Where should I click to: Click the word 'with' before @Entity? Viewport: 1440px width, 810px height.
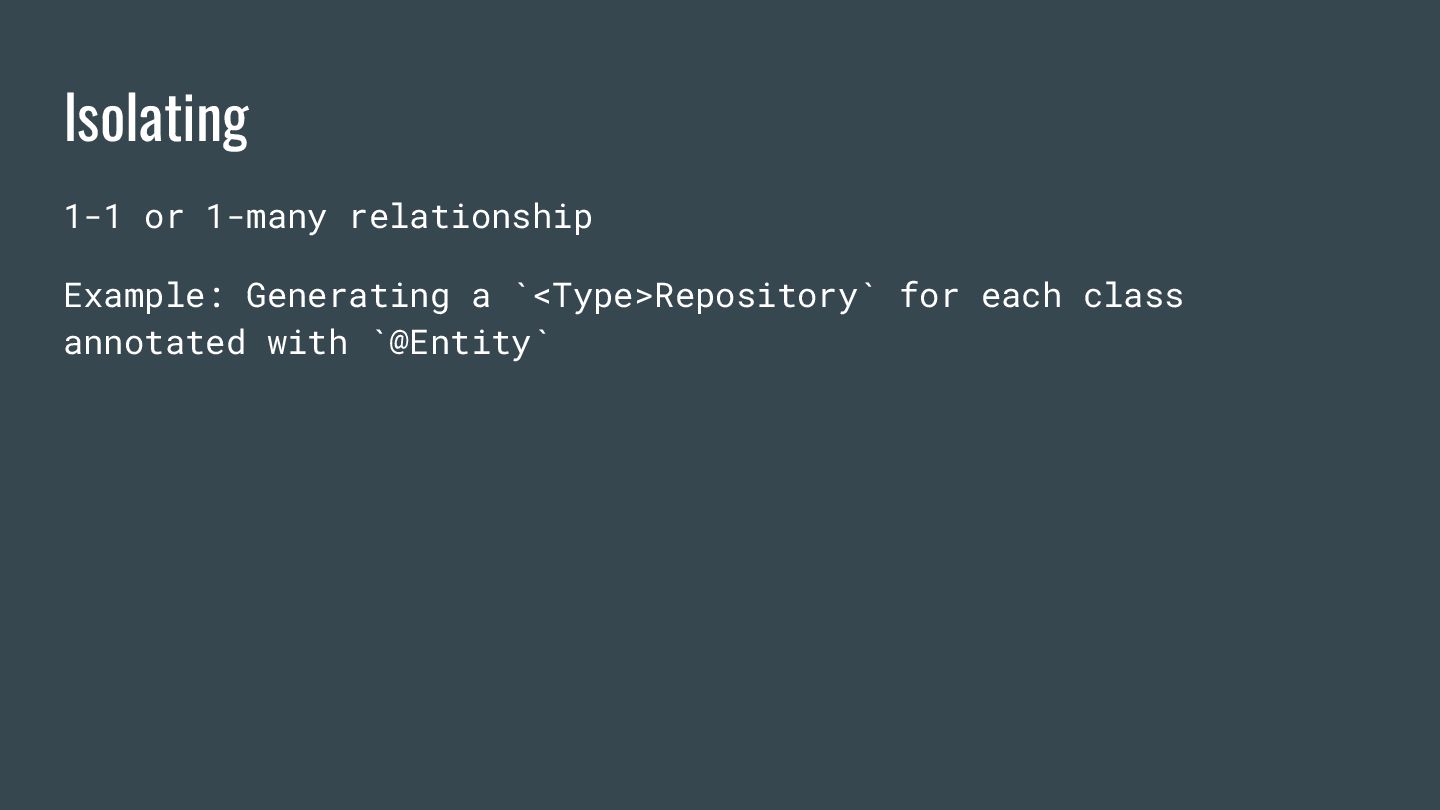pyautogui.click(x=307, y=343)
